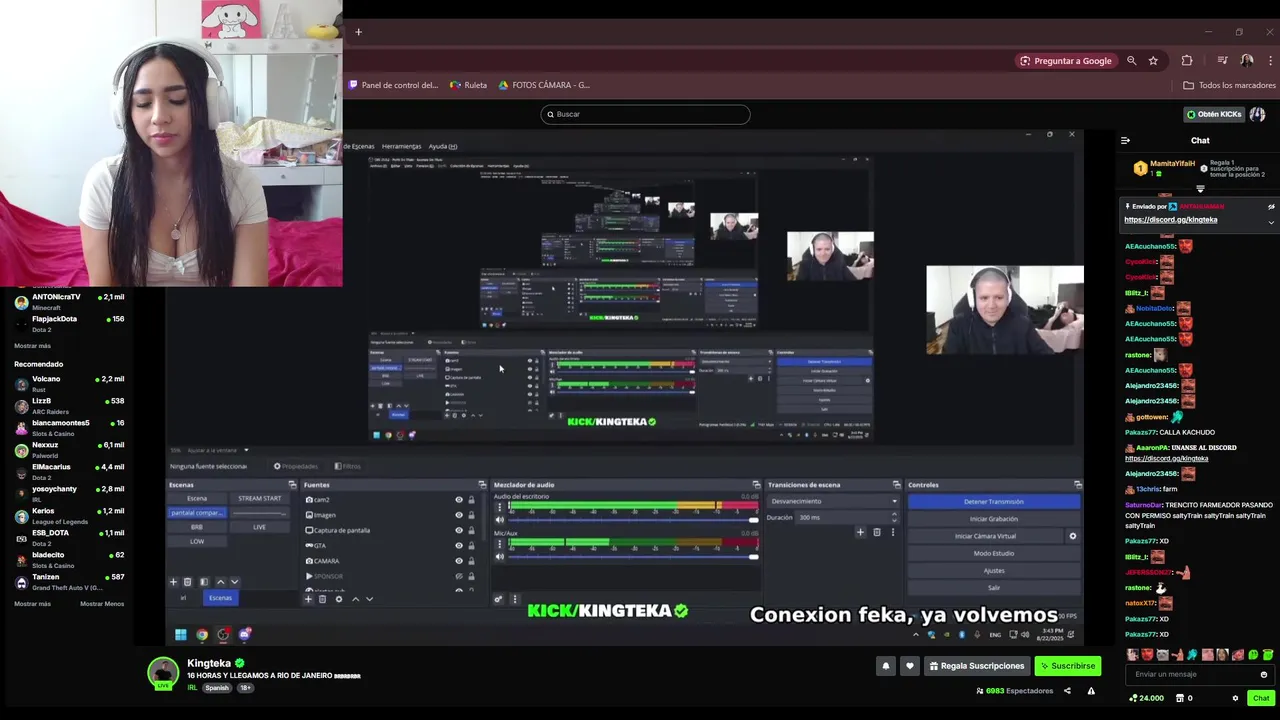Image resolution: width=1280 pixels, height=720 pixels.
Task: Toggle lock on GTA source
Action: pyautogui.click(x=471, y=545)
